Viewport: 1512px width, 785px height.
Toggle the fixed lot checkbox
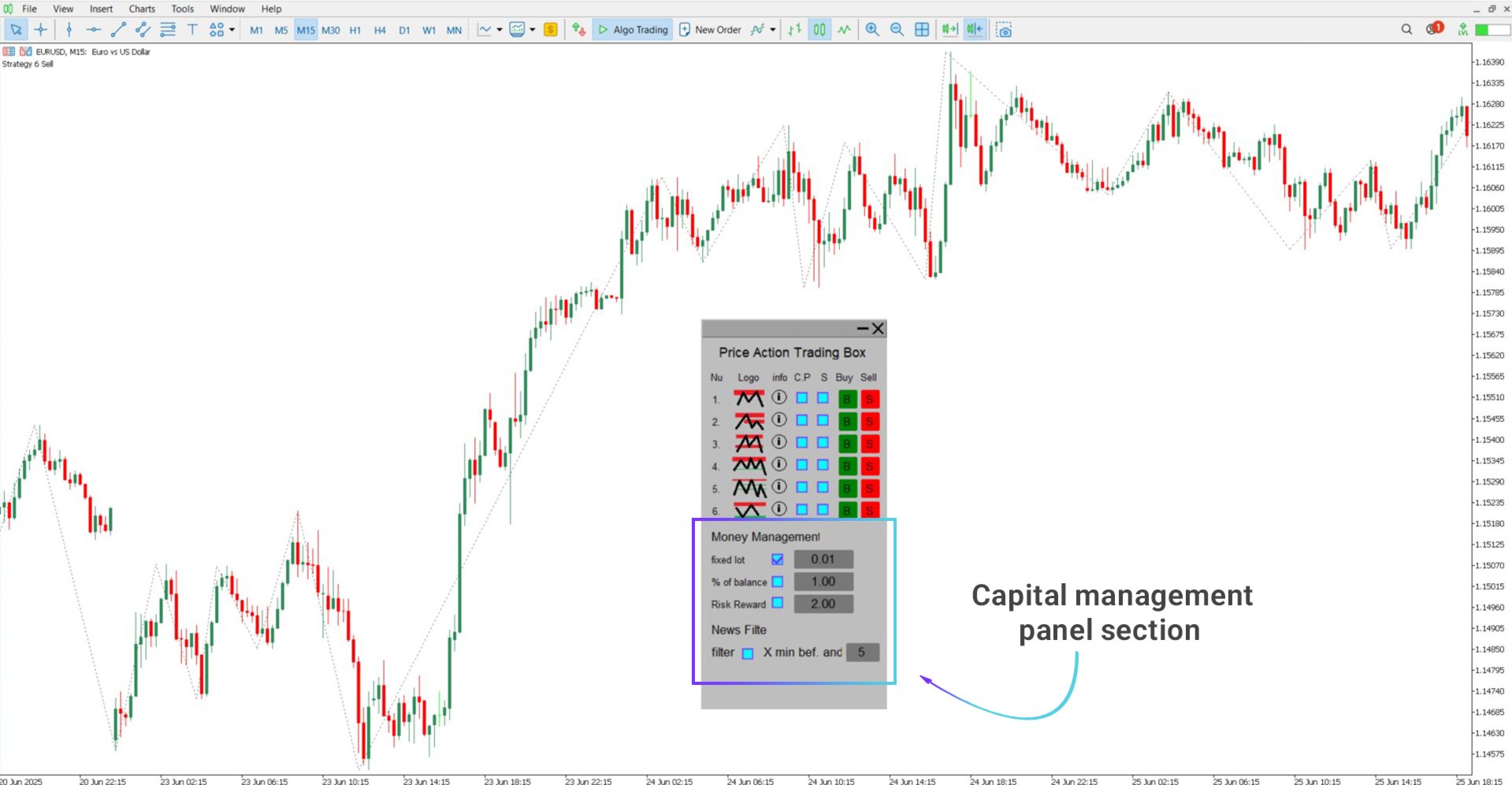(778, 560)
